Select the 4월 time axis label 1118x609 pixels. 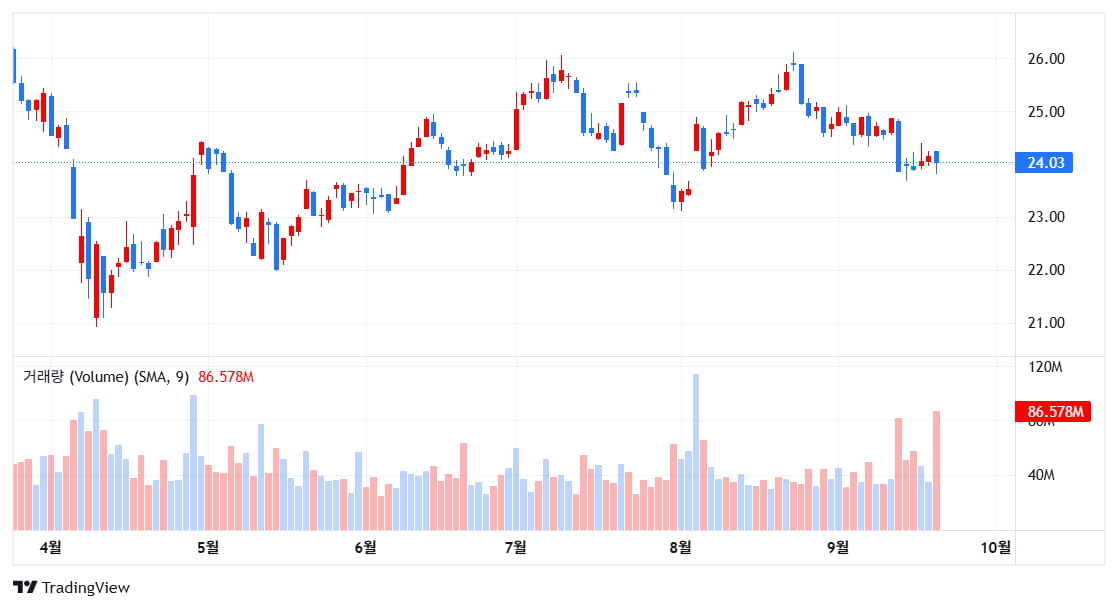[50, 546]
